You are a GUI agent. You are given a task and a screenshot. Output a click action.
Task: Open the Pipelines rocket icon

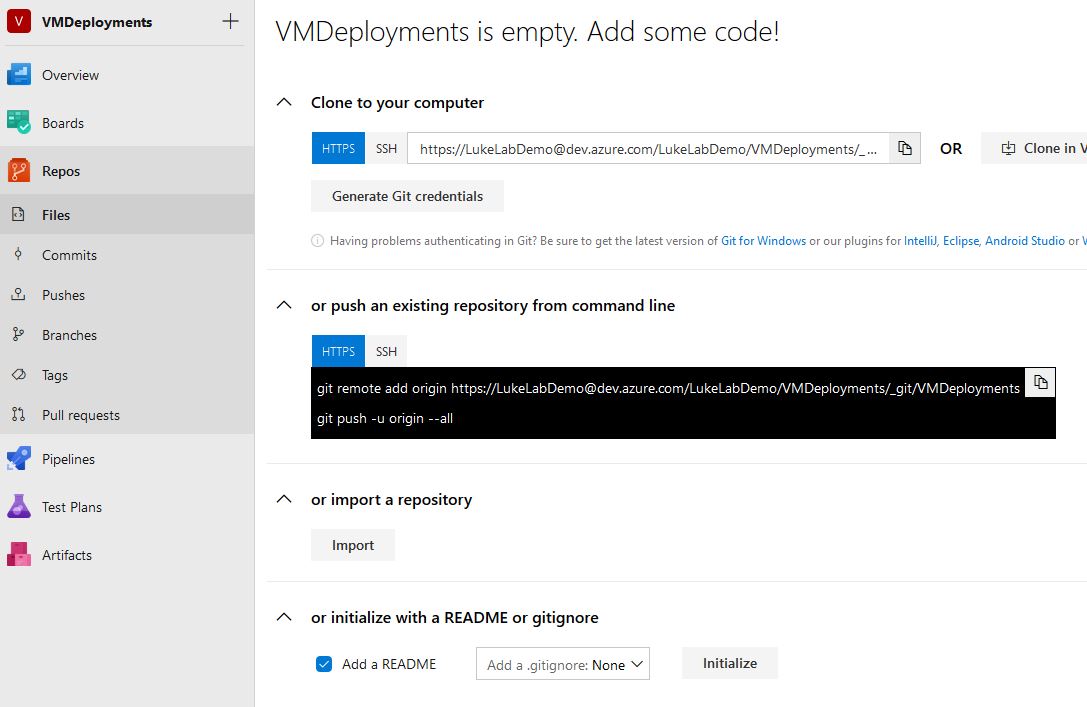(19, 458)
